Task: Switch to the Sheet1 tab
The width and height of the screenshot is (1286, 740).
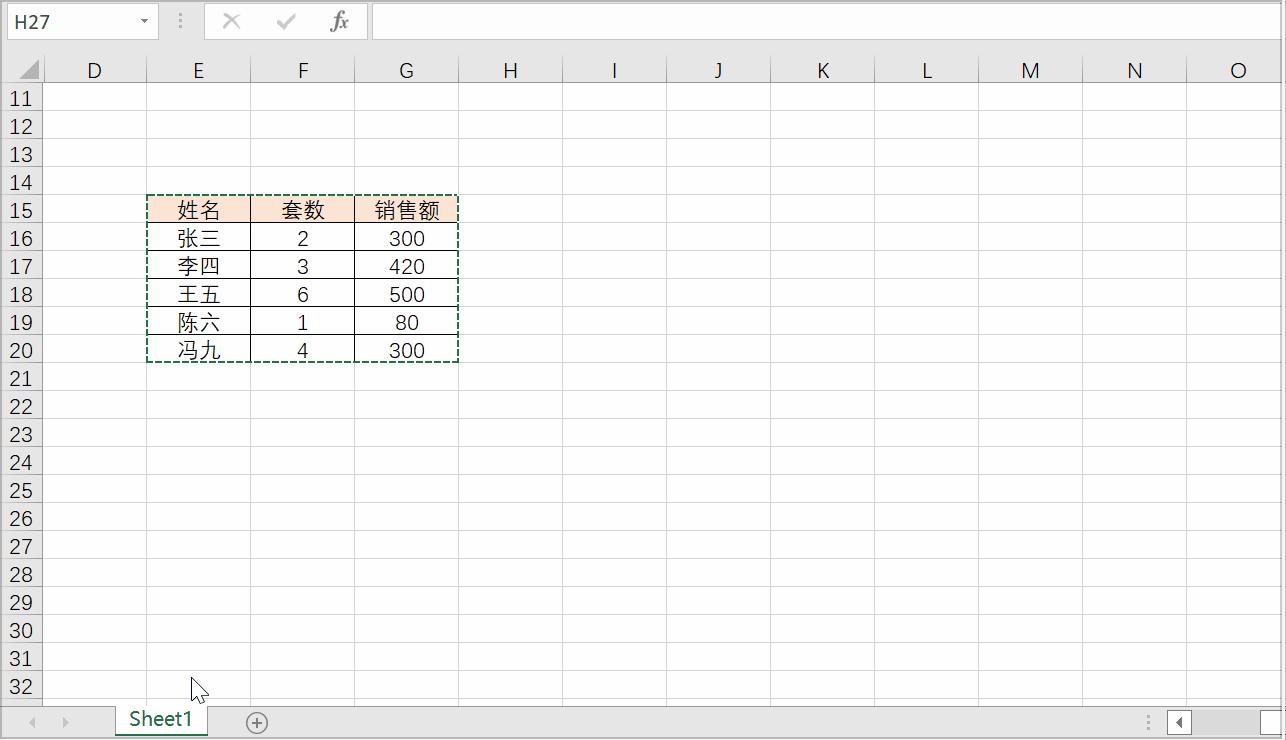Action: click(x=161, y=719)
